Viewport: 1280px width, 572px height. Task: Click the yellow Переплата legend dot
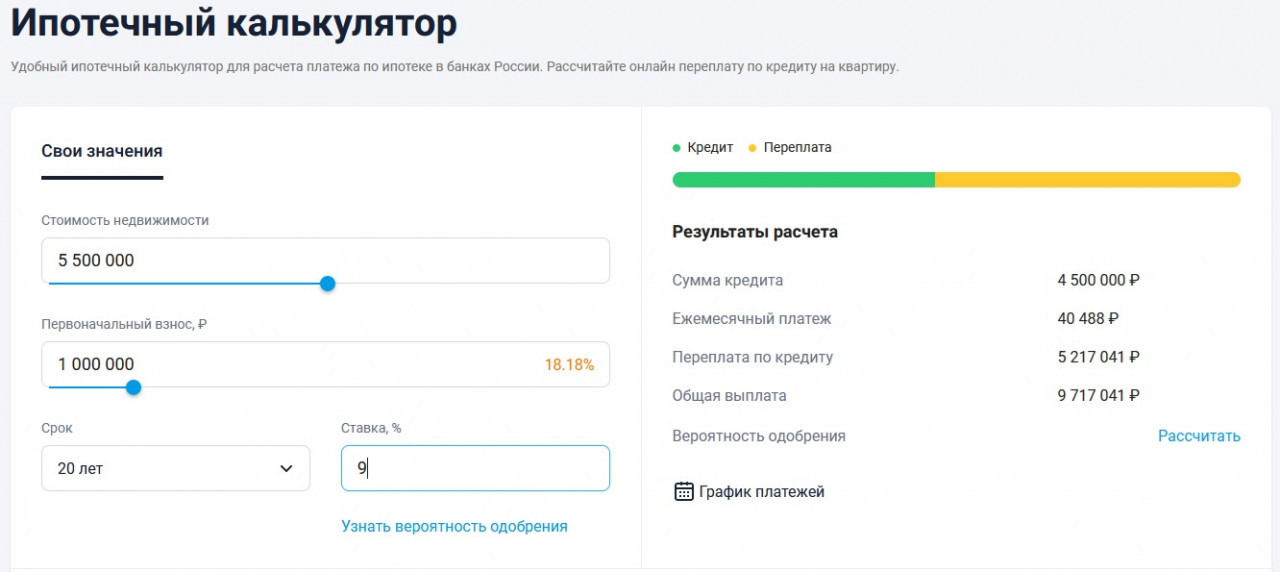[752, 148]
